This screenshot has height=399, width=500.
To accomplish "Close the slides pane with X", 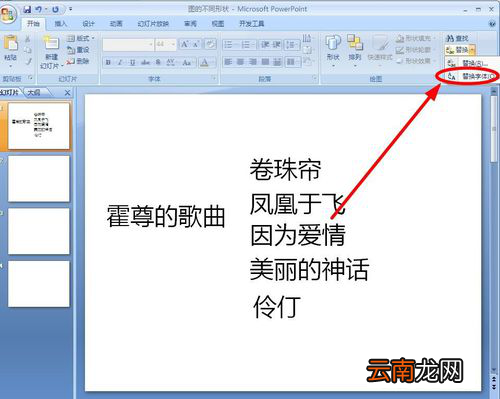I will point(67,93).
